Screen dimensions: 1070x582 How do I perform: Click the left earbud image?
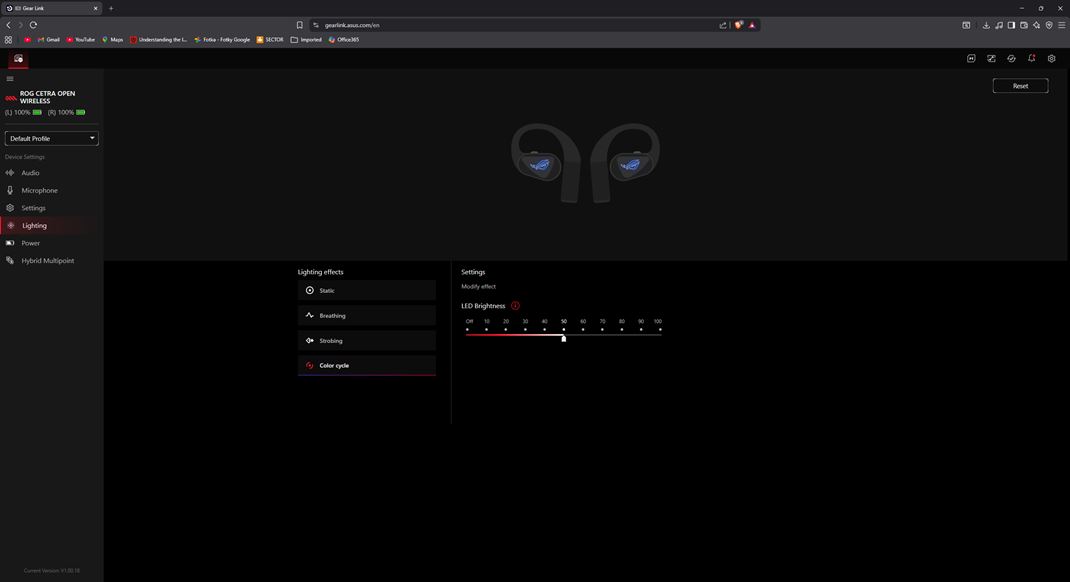tap(545, 162)
